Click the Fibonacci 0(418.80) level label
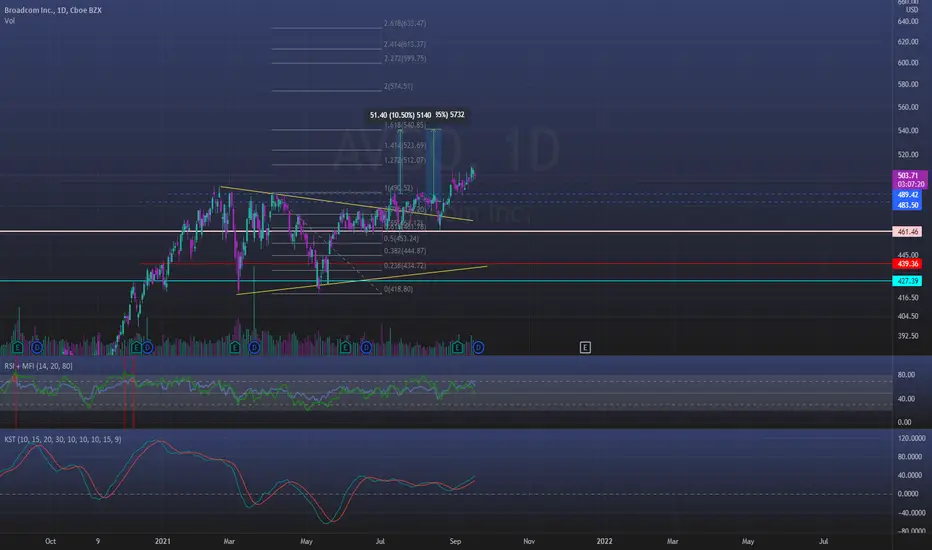 tap(398, 289)
